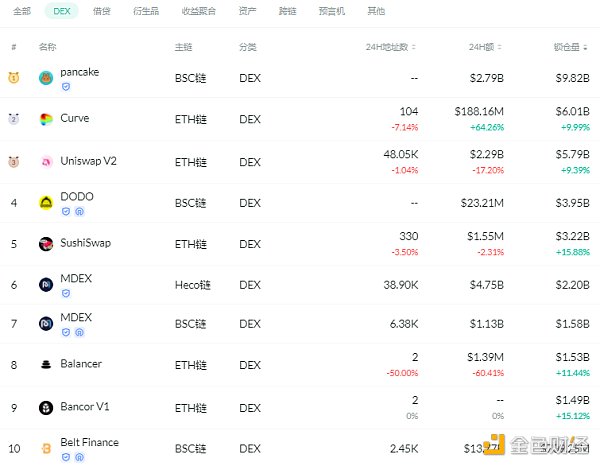Click the yellow DODO logo icon
This screenshot has height=466, width=600.
pyautogui.click(x=46, y=203)
